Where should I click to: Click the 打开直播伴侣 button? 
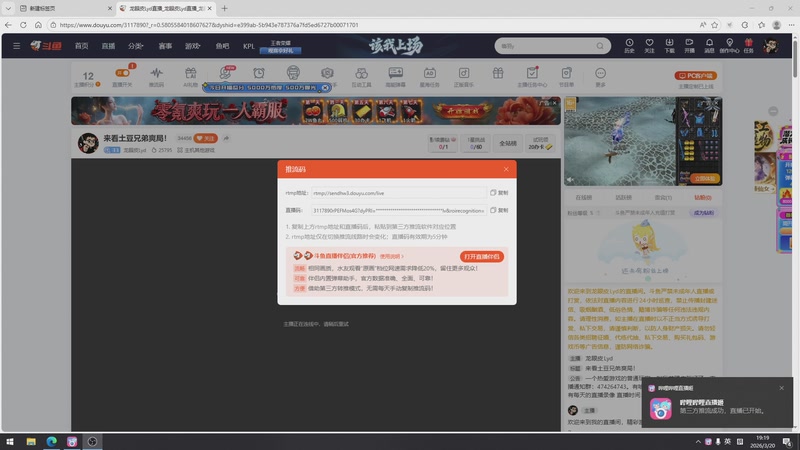(x=482, y=257)
